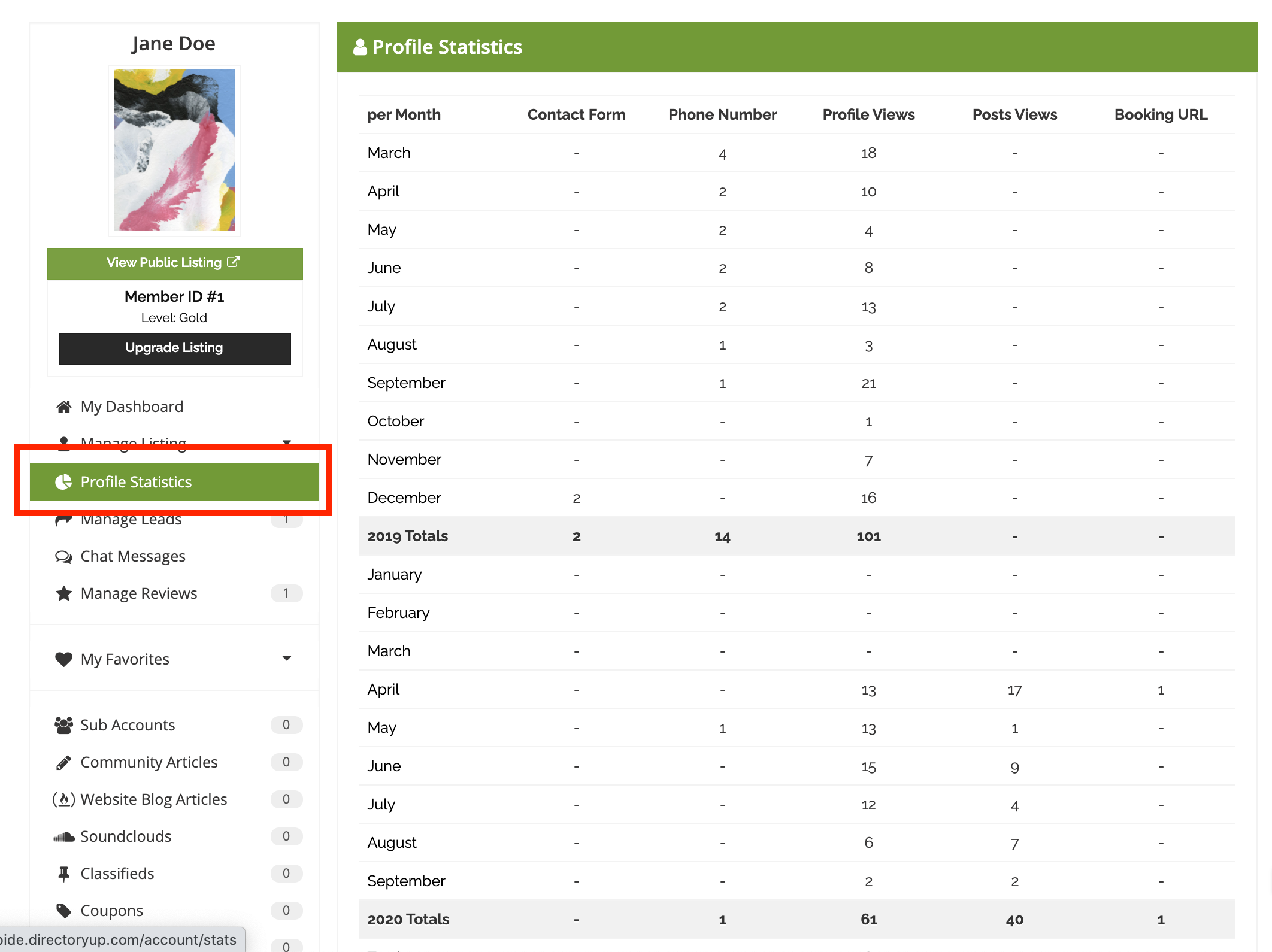Open the Chat Messages speech bubble icon
This screenshot has width=1272, height=952.
point(63,556)
